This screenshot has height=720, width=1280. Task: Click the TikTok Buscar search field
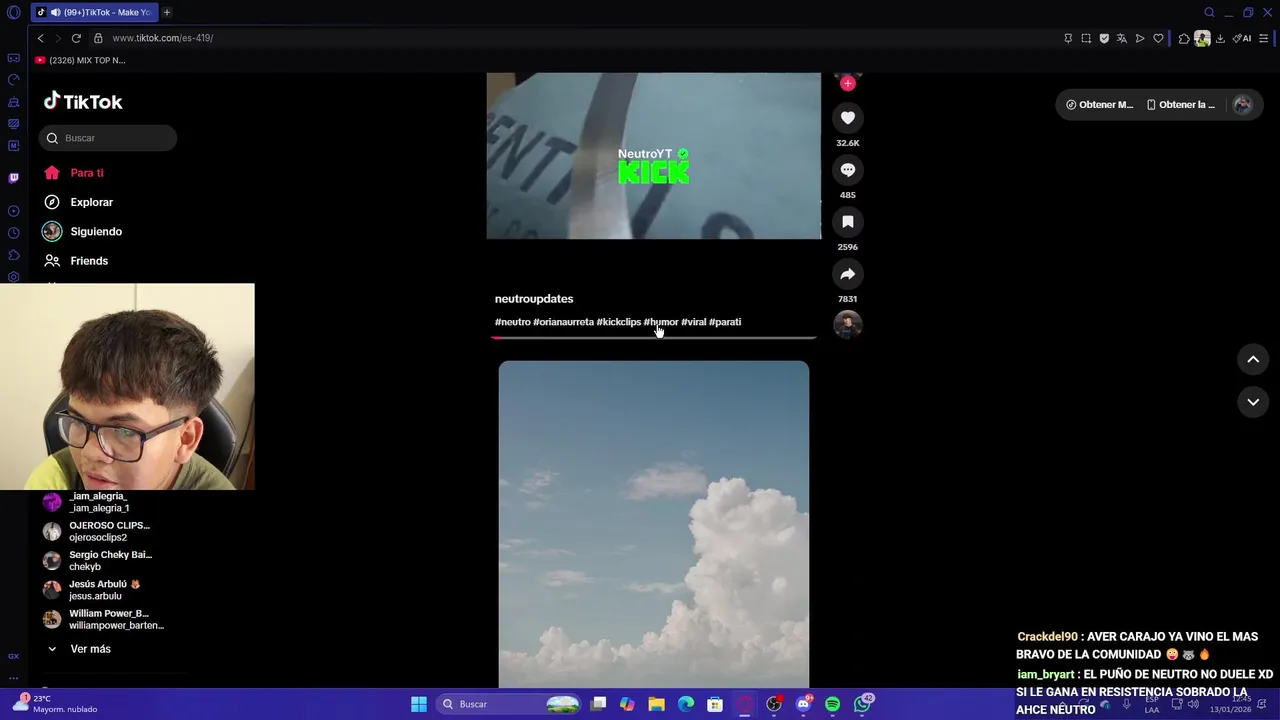point(108,138)
